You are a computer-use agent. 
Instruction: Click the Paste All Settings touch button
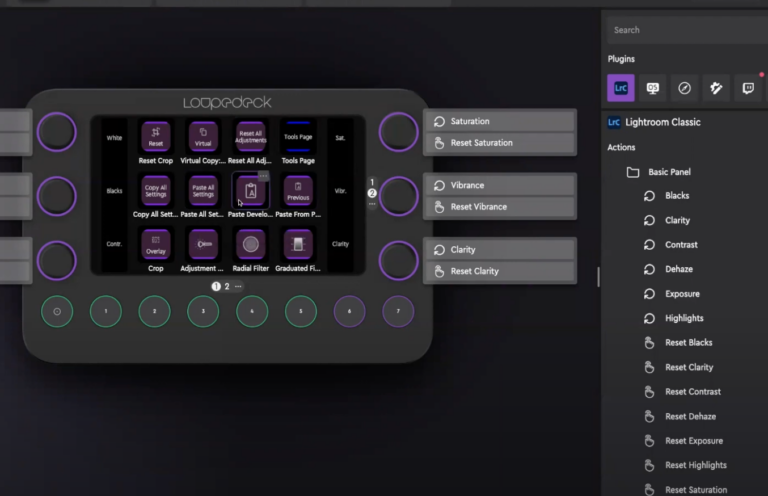coord(203,190)
